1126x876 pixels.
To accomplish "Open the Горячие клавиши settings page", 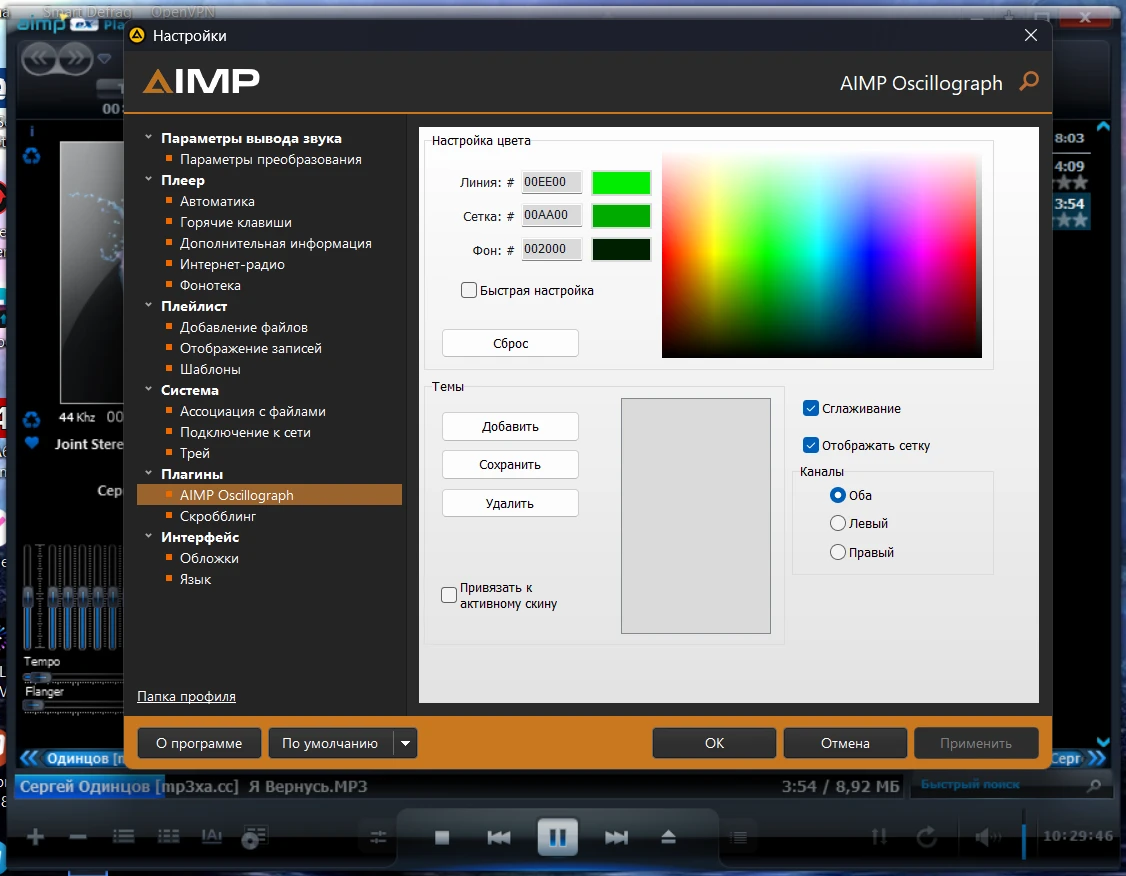I will 236,223.
